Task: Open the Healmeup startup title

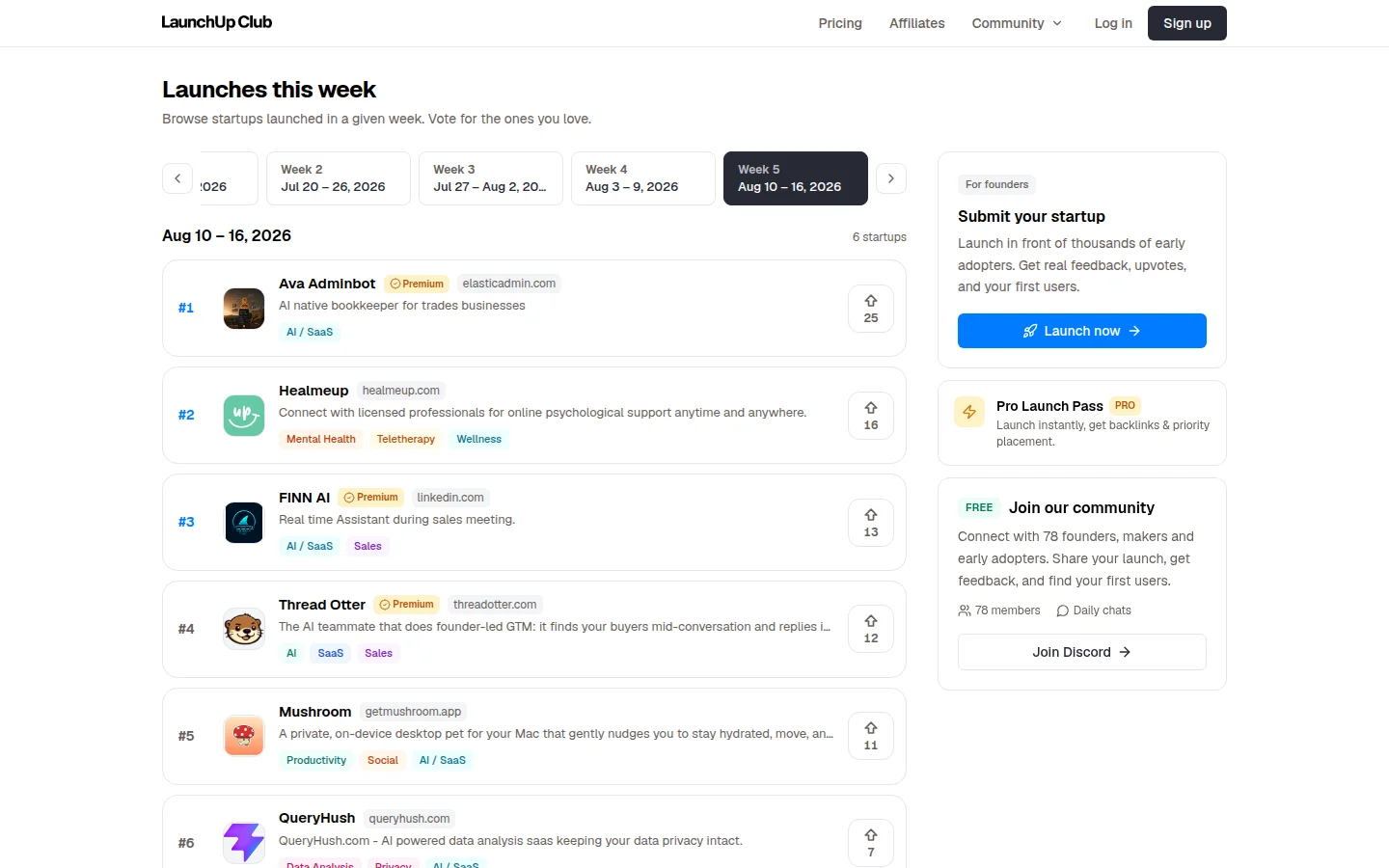Action: [x=313, y=391]
